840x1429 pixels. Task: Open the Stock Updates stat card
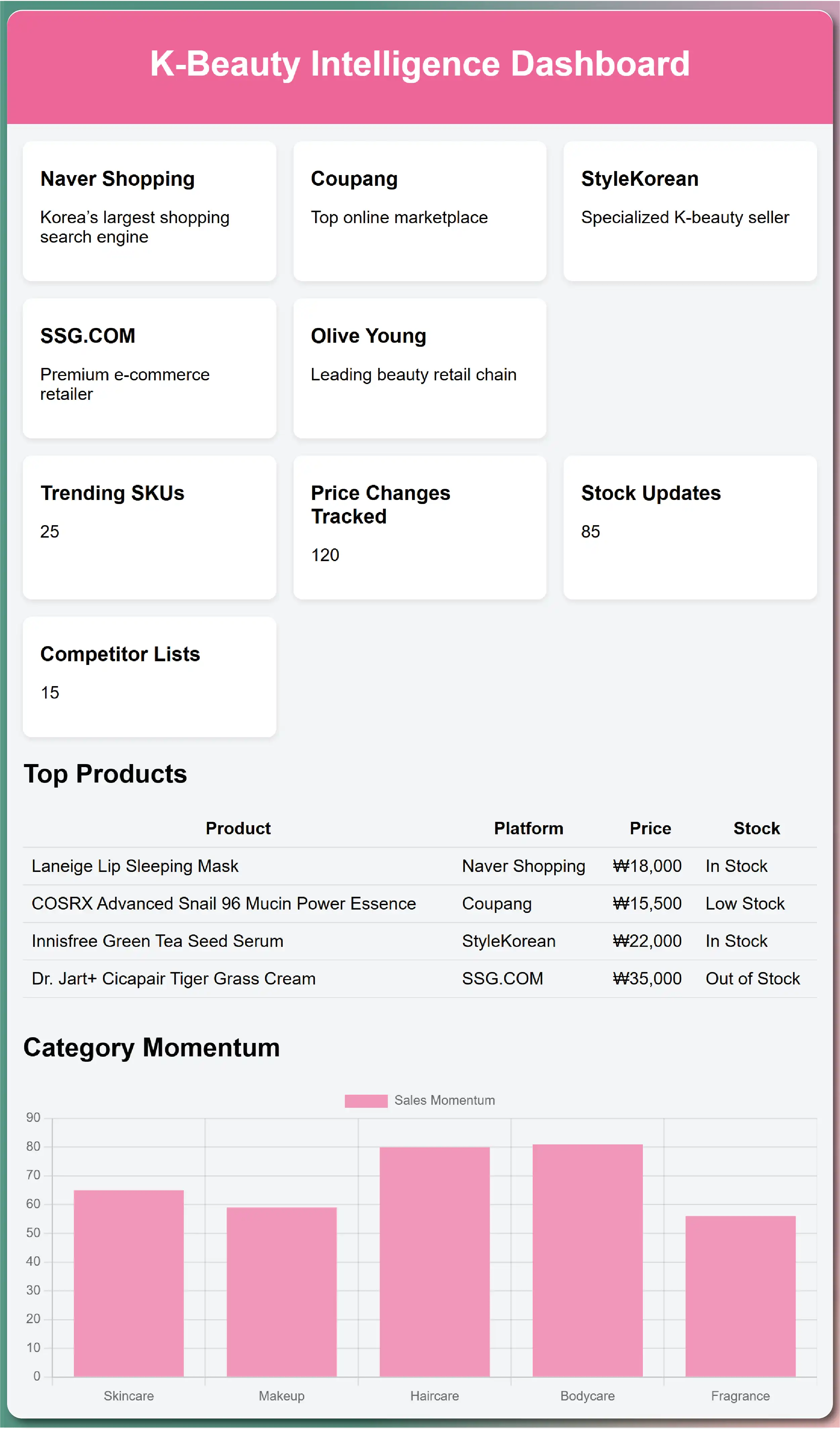tap(690, 527)
